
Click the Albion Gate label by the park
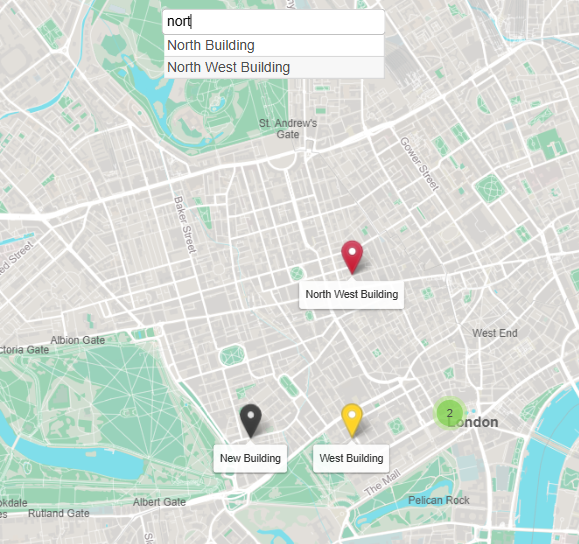tap(78, 340)
